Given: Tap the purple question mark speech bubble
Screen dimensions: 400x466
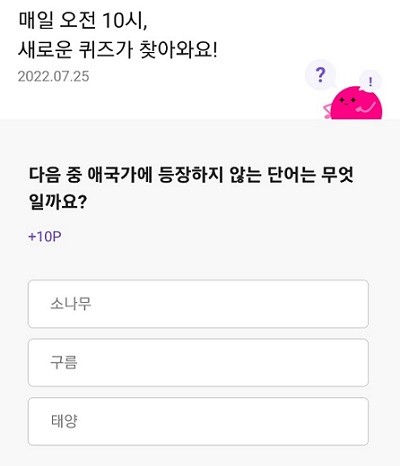Looking at the screenshot, I should click(x=320, y=75).
